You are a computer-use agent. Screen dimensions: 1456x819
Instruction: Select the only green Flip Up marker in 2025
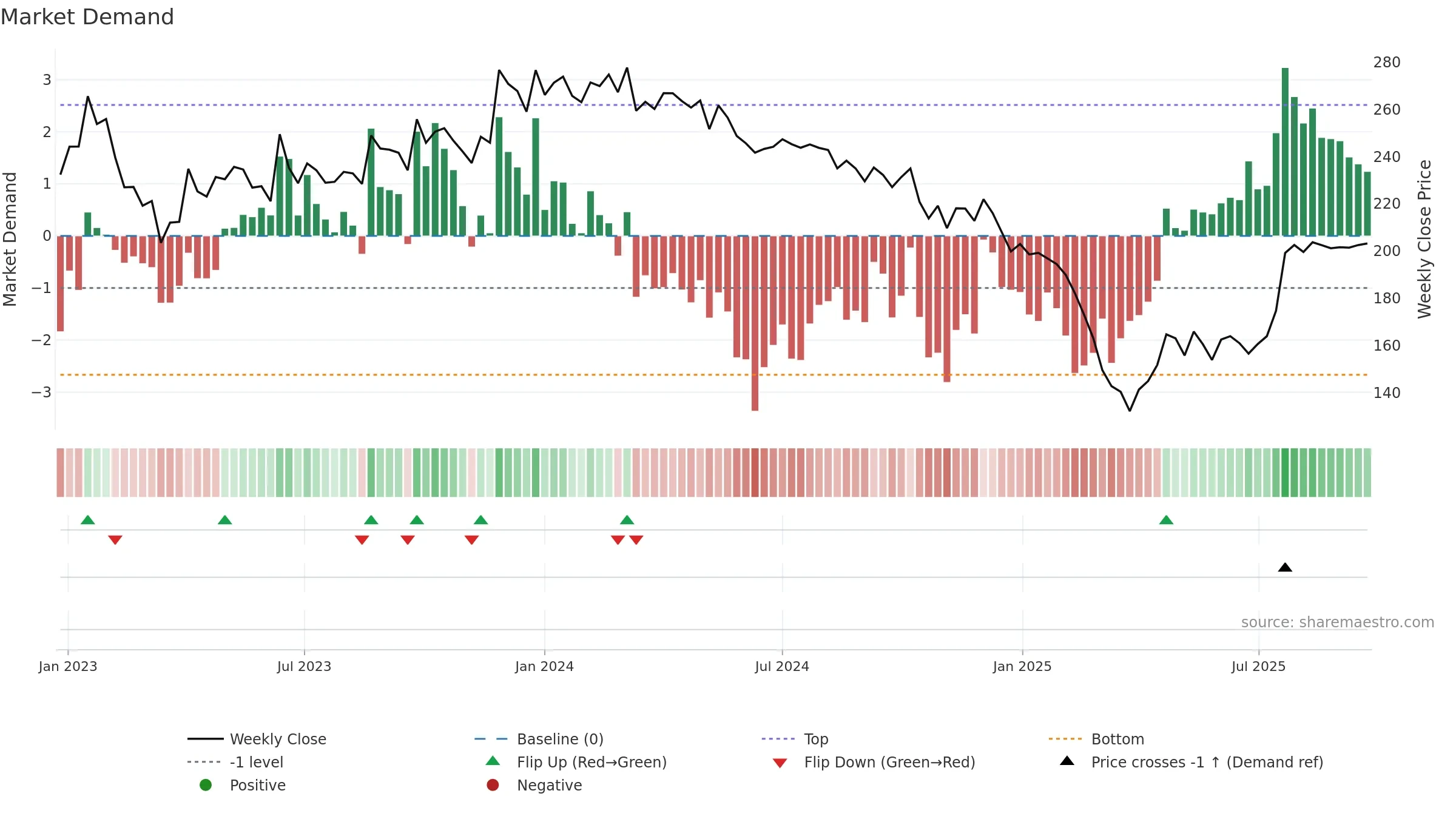point(1166,520)
